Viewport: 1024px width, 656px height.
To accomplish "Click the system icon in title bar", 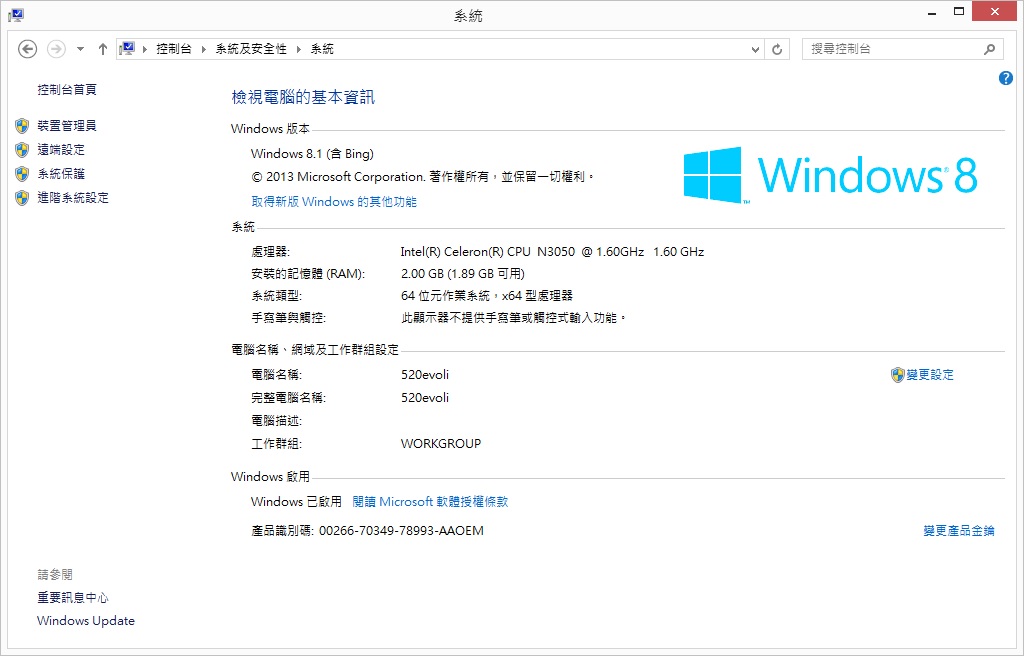I will (x=16, y=15).
